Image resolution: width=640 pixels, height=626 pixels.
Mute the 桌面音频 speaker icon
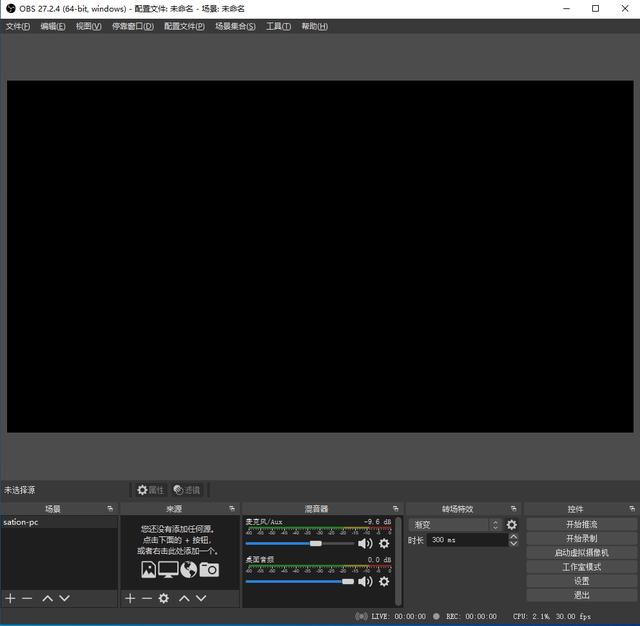[x=365, y=582]
